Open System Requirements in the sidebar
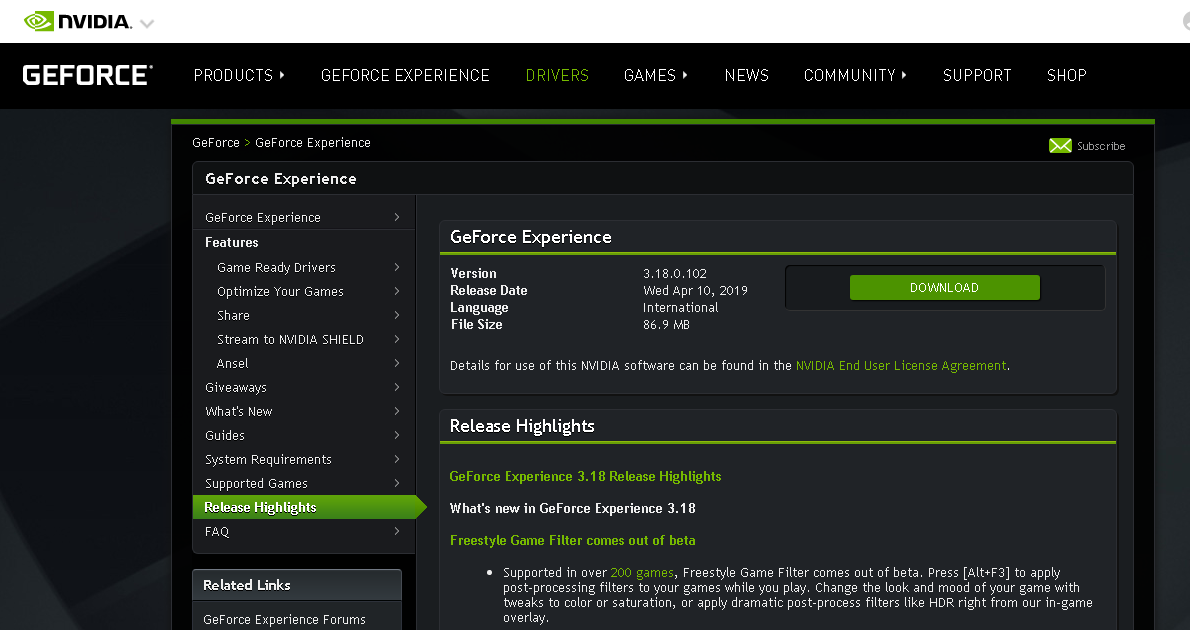The width and height of the screenshot is (1190, 630). click(x=304, y=459)
